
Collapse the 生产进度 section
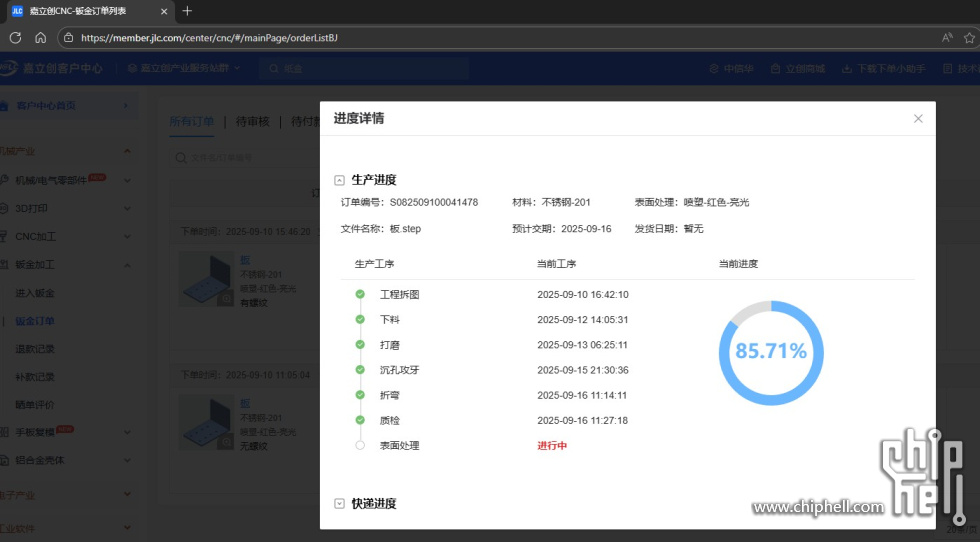click(x=339, y=181)
